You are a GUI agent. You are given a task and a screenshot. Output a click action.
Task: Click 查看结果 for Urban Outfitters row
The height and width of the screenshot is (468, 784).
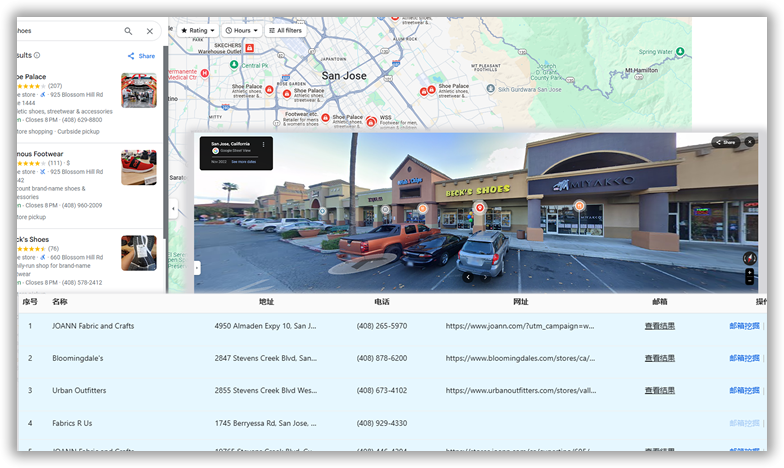coord(660,390)
